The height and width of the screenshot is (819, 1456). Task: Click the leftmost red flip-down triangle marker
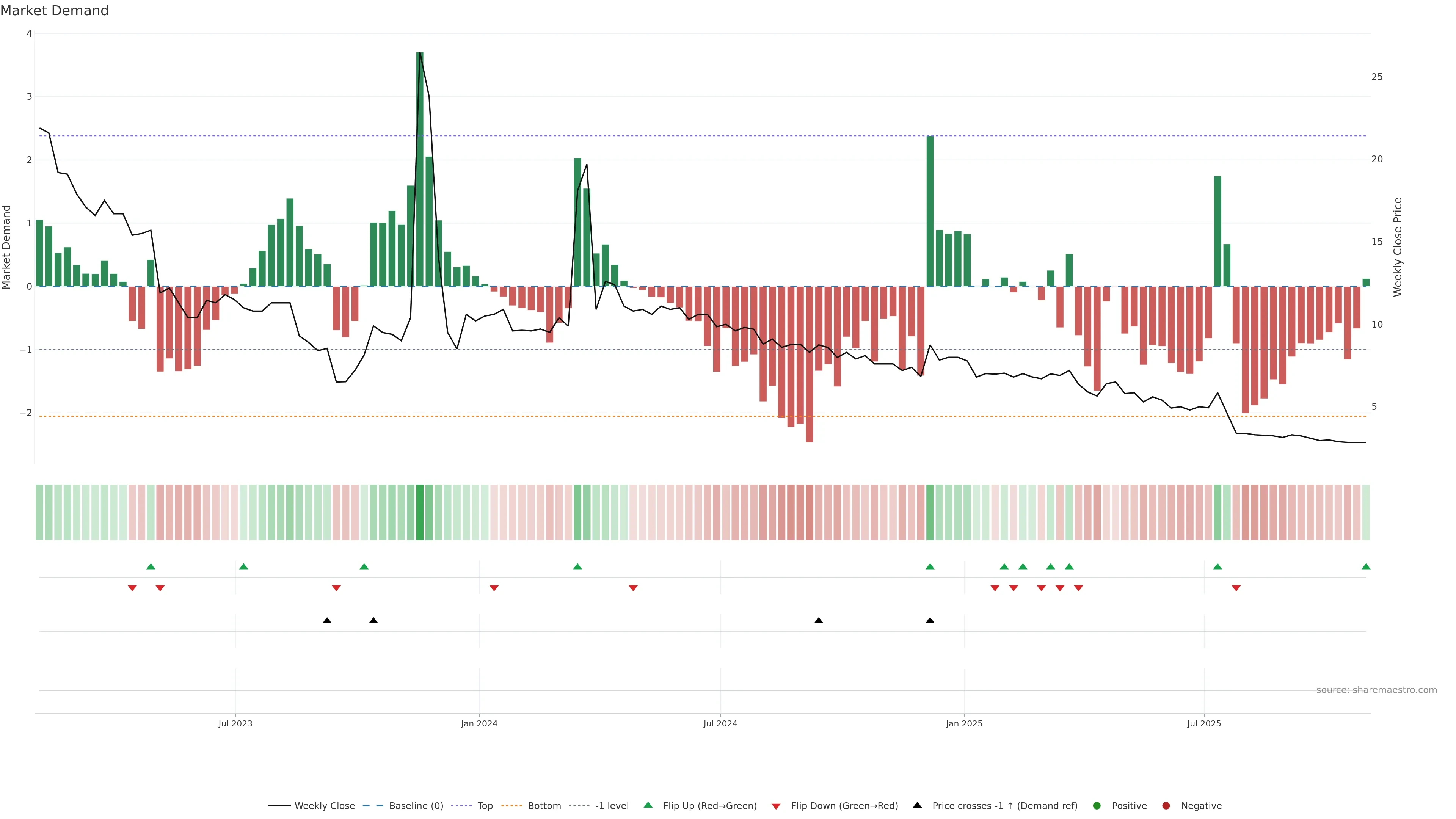(x=132, y=588)
